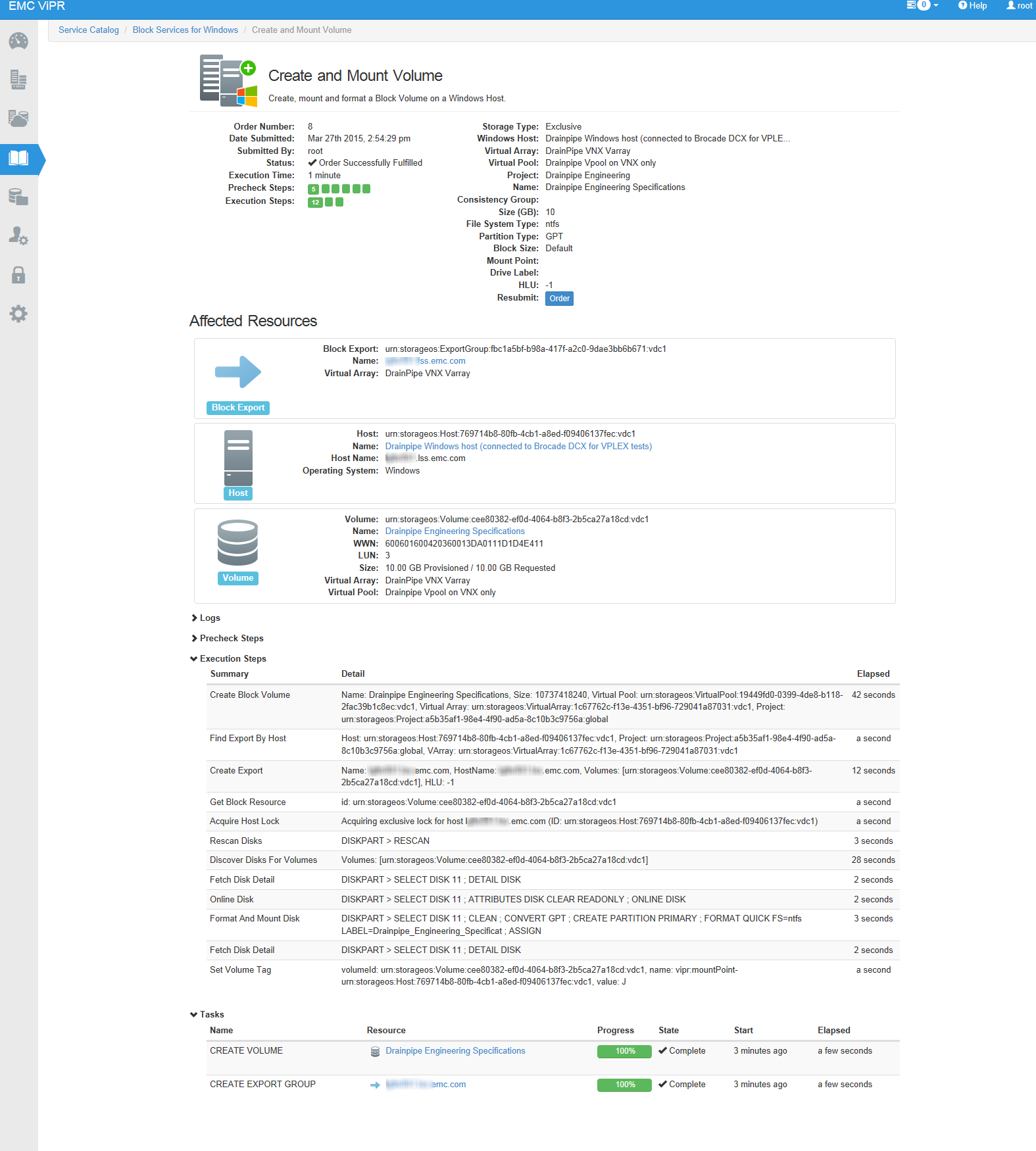Open Drainpipe Engineering Specifications link in Tasks table
The height and width of the screenshot is (1151, 1036).
pos(455,1051)
